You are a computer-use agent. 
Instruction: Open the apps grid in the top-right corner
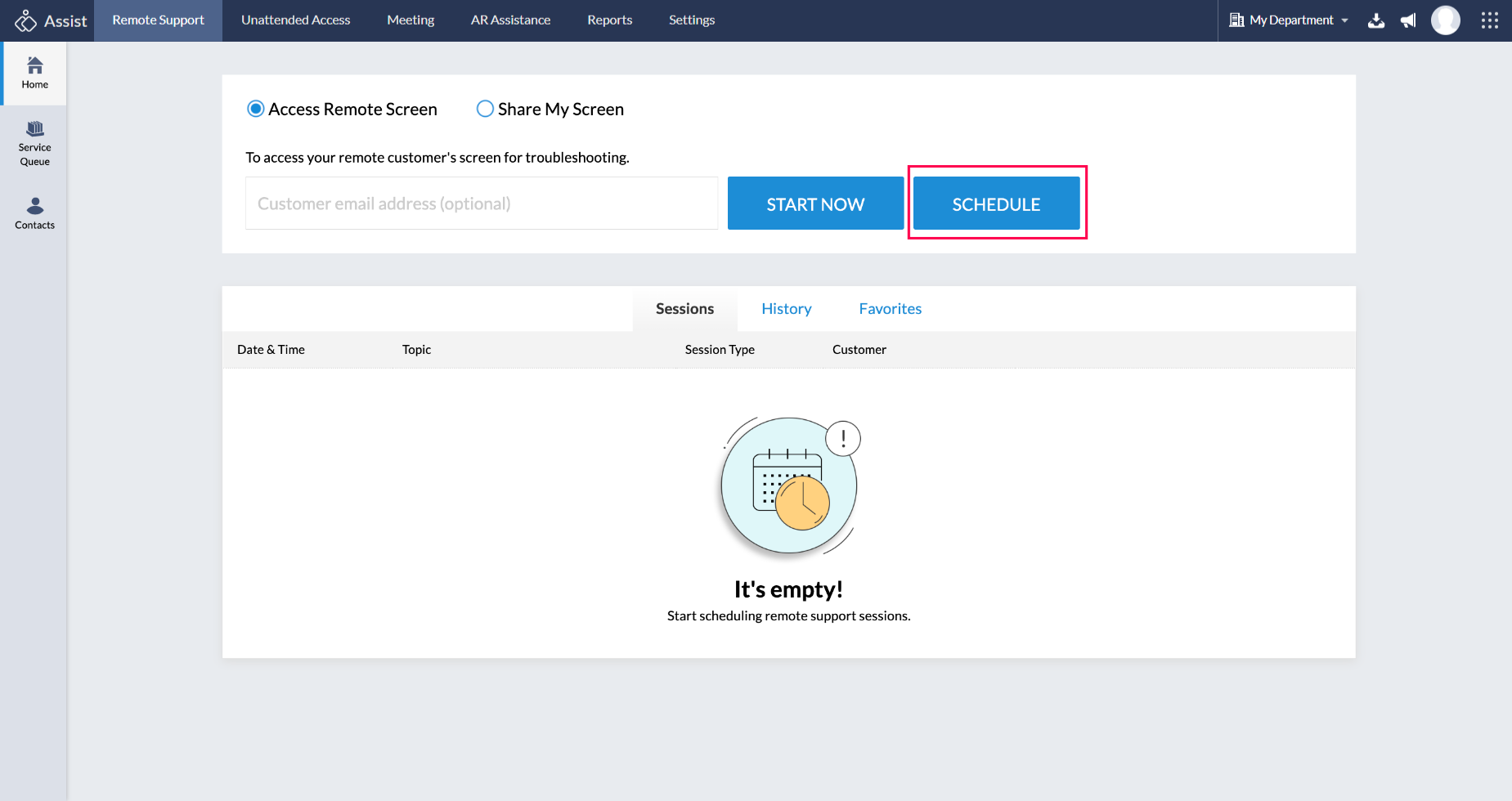[1488, 20]
